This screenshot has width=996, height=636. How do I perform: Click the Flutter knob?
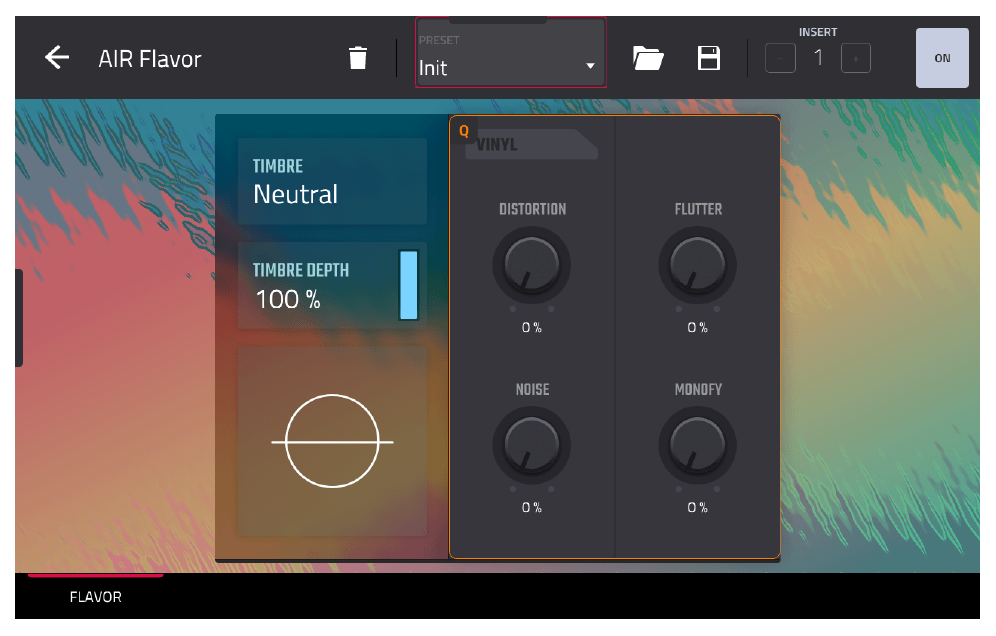697,265
